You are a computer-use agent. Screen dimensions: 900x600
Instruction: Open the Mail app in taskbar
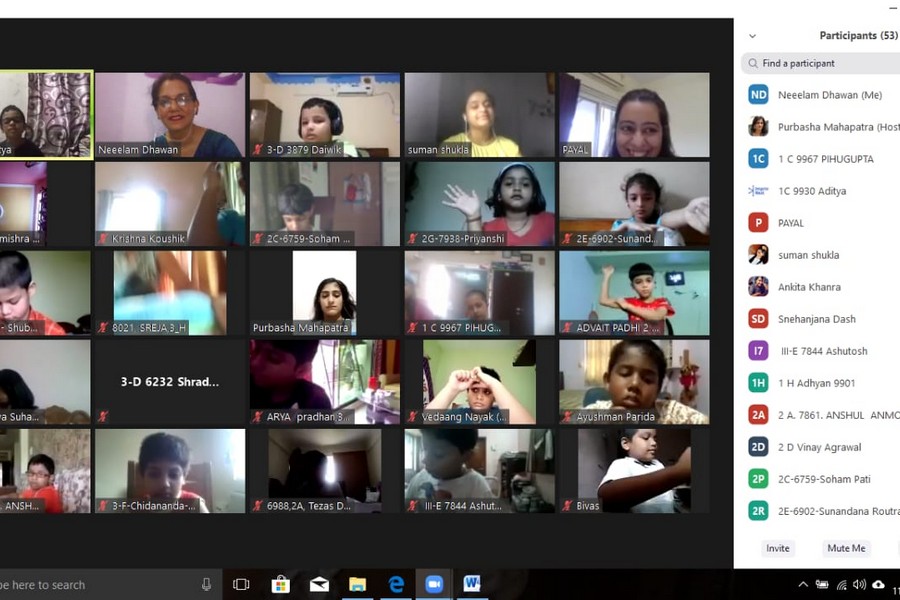point(319,584)
